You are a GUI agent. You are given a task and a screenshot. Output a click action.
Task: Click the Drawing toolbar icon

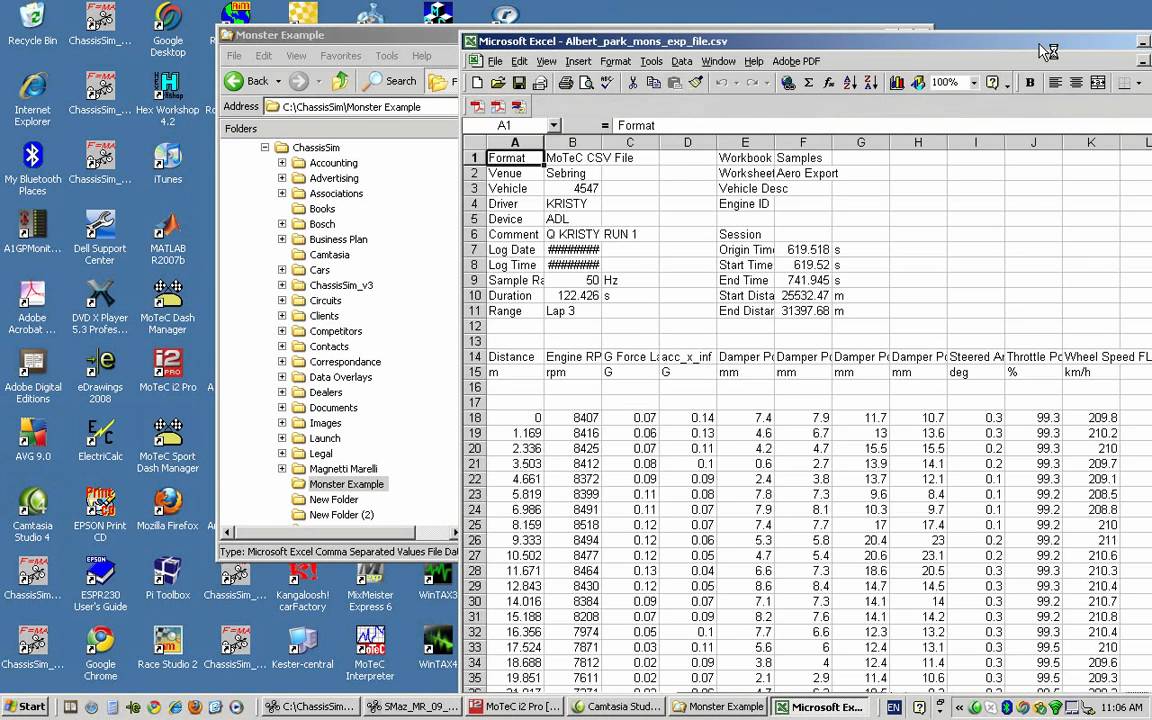click(918, 83)
